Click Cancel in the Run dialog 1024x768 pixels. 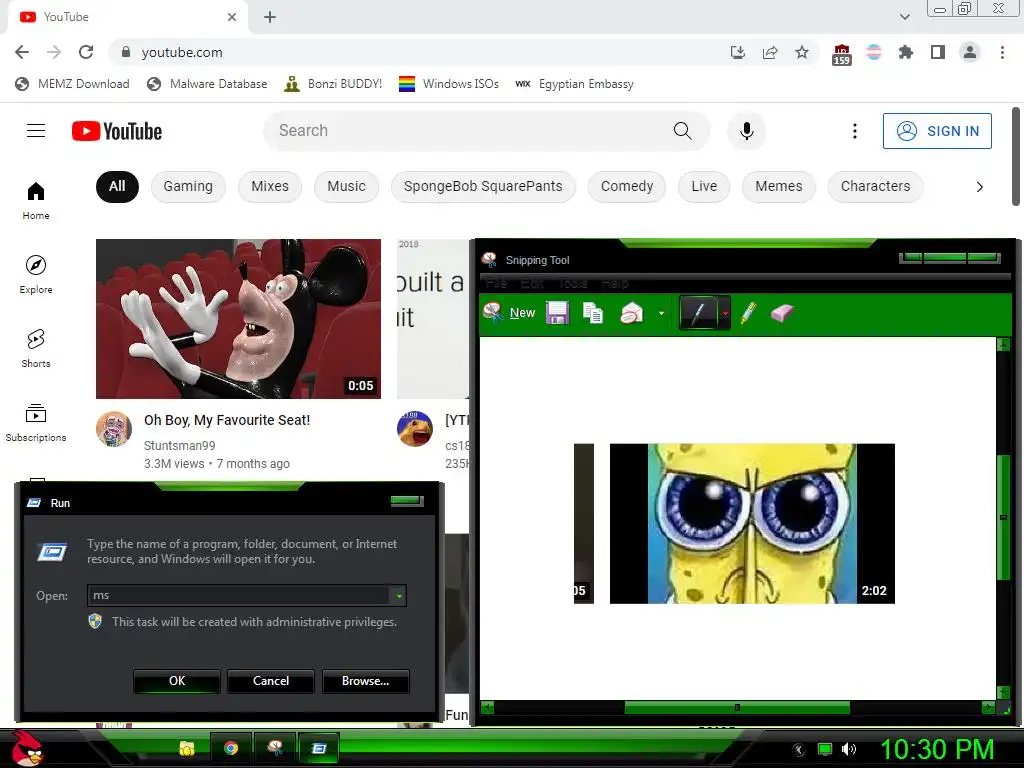pyautogui.click(x=271, y=680)
